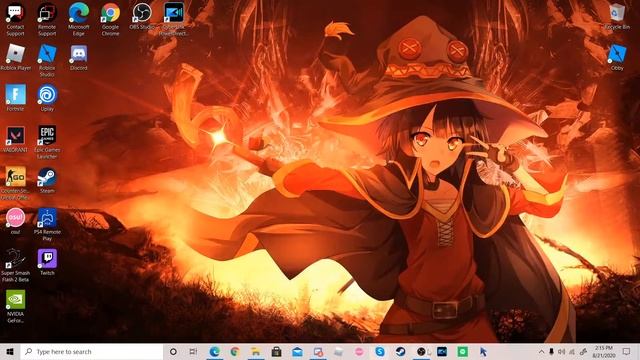Launch Microsoft Edge from the desktop
The width and height of the screenshot is (640, 360).
pyautogui.click(x=78, y=20)
